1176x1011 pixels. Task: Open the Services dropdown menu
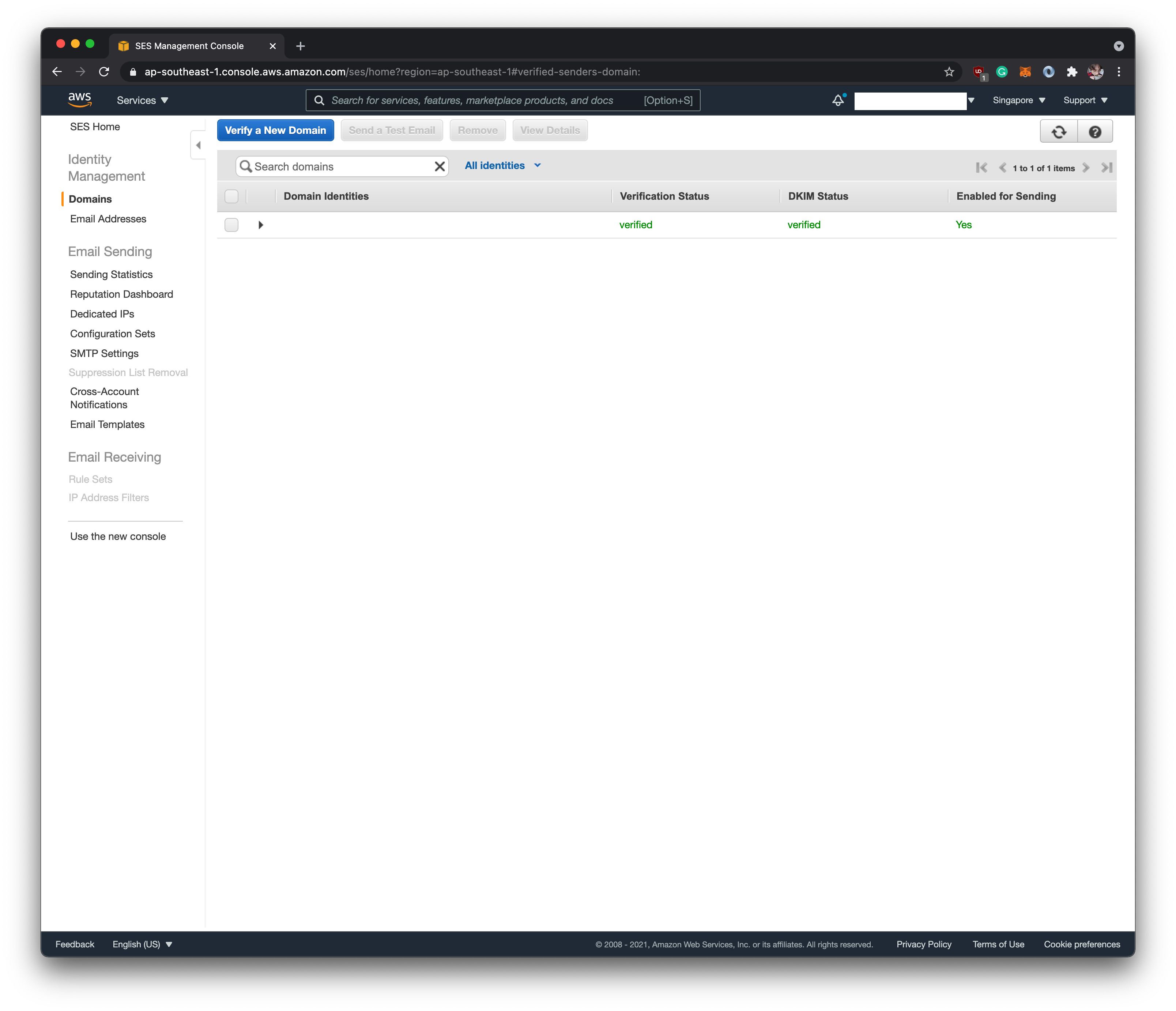pos(143,100)
